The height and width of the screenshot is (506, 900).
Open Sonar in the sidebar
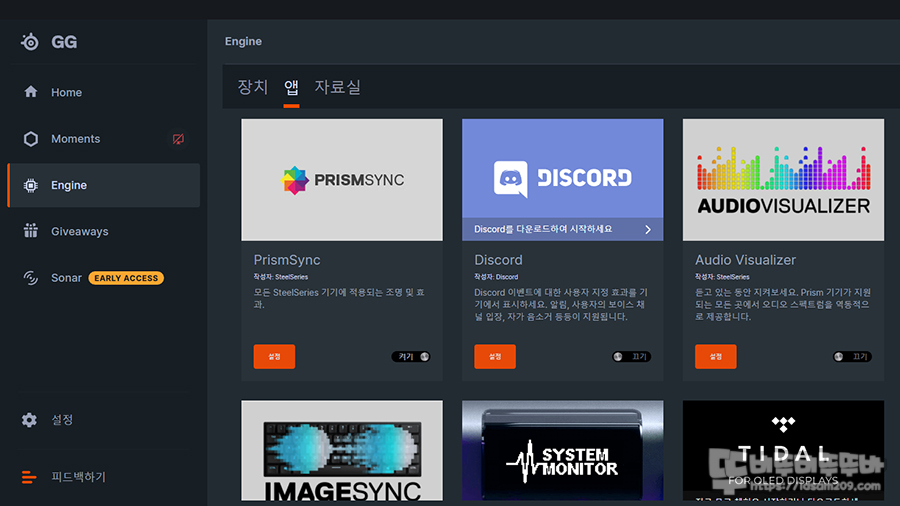(x=104, y=278)
